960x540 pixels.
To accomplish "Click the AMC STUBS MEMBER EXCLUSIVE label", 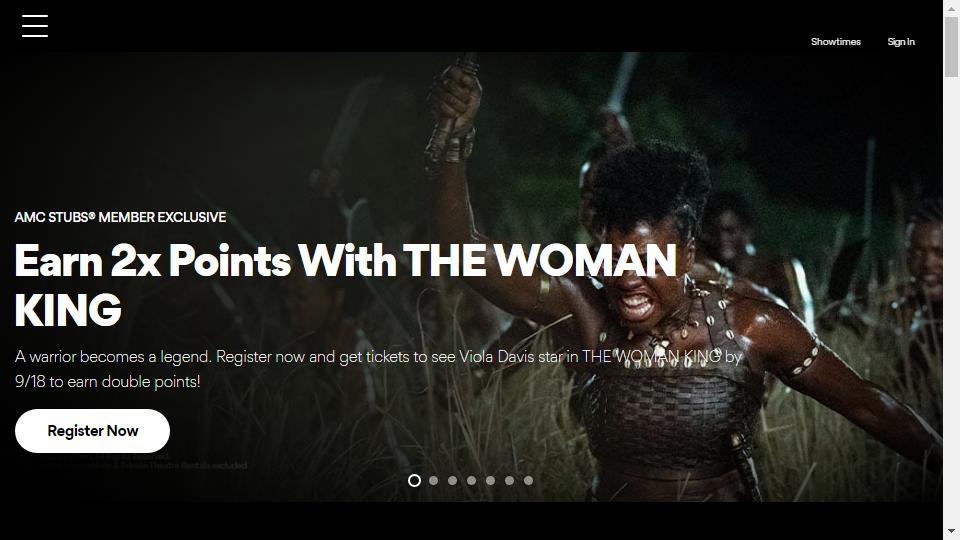I will coord(120,217).
